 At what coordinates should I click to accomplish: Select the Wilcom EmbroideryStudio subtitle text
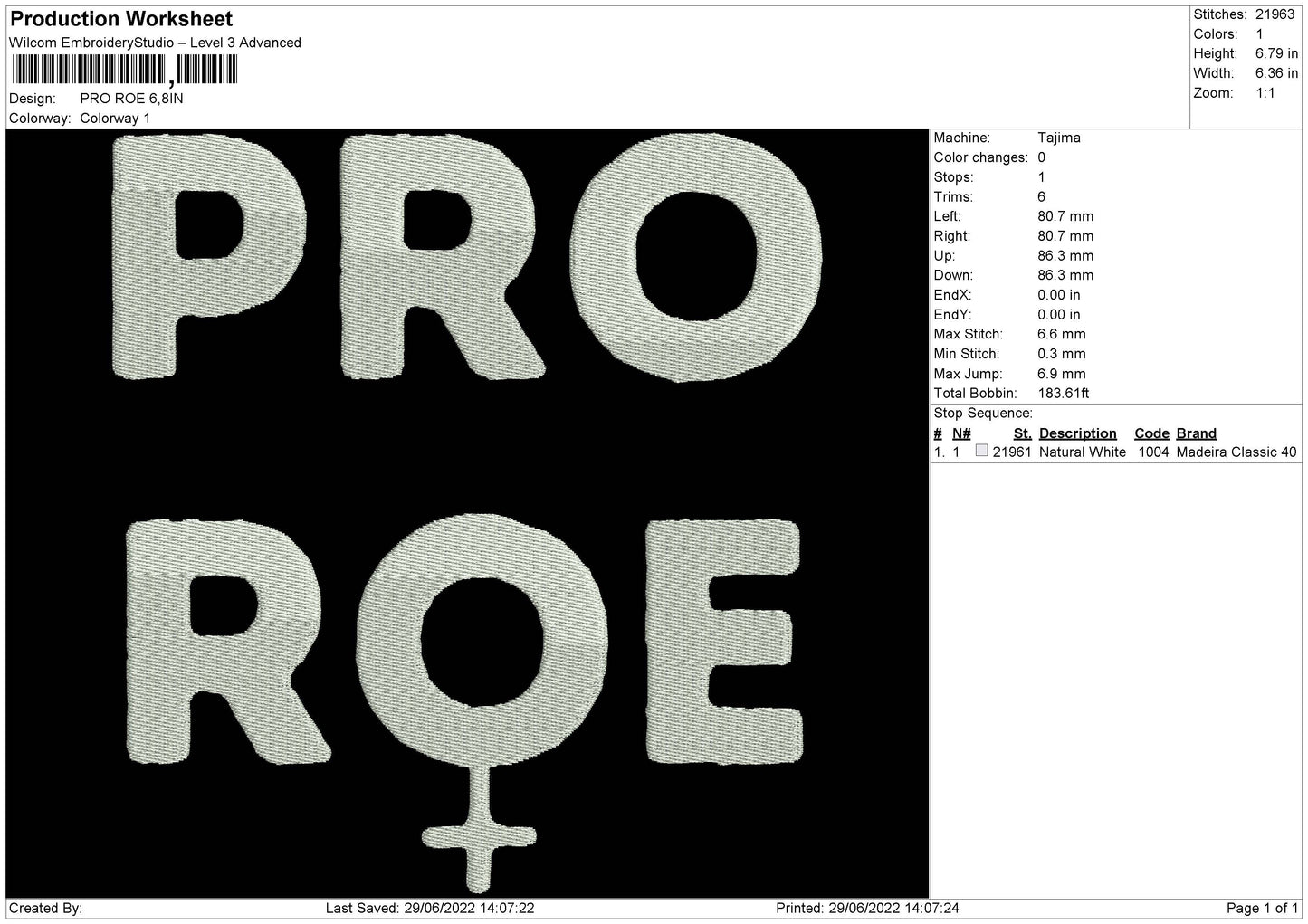click(155, 43)
